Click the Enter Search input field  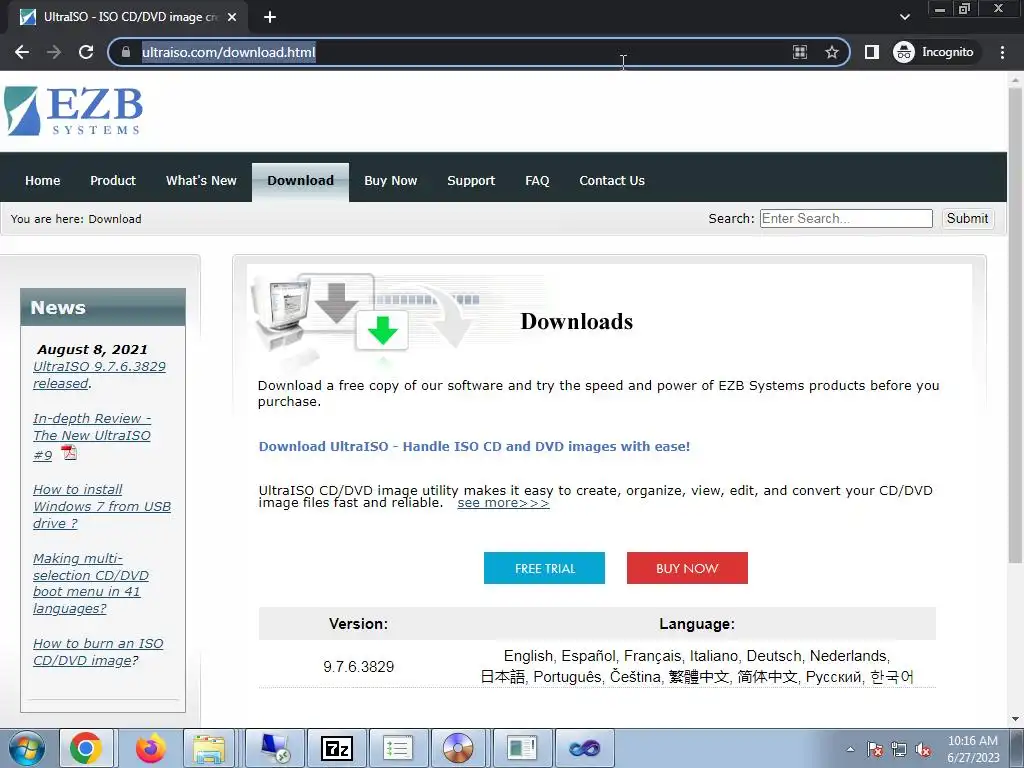[x=846, y=219]
